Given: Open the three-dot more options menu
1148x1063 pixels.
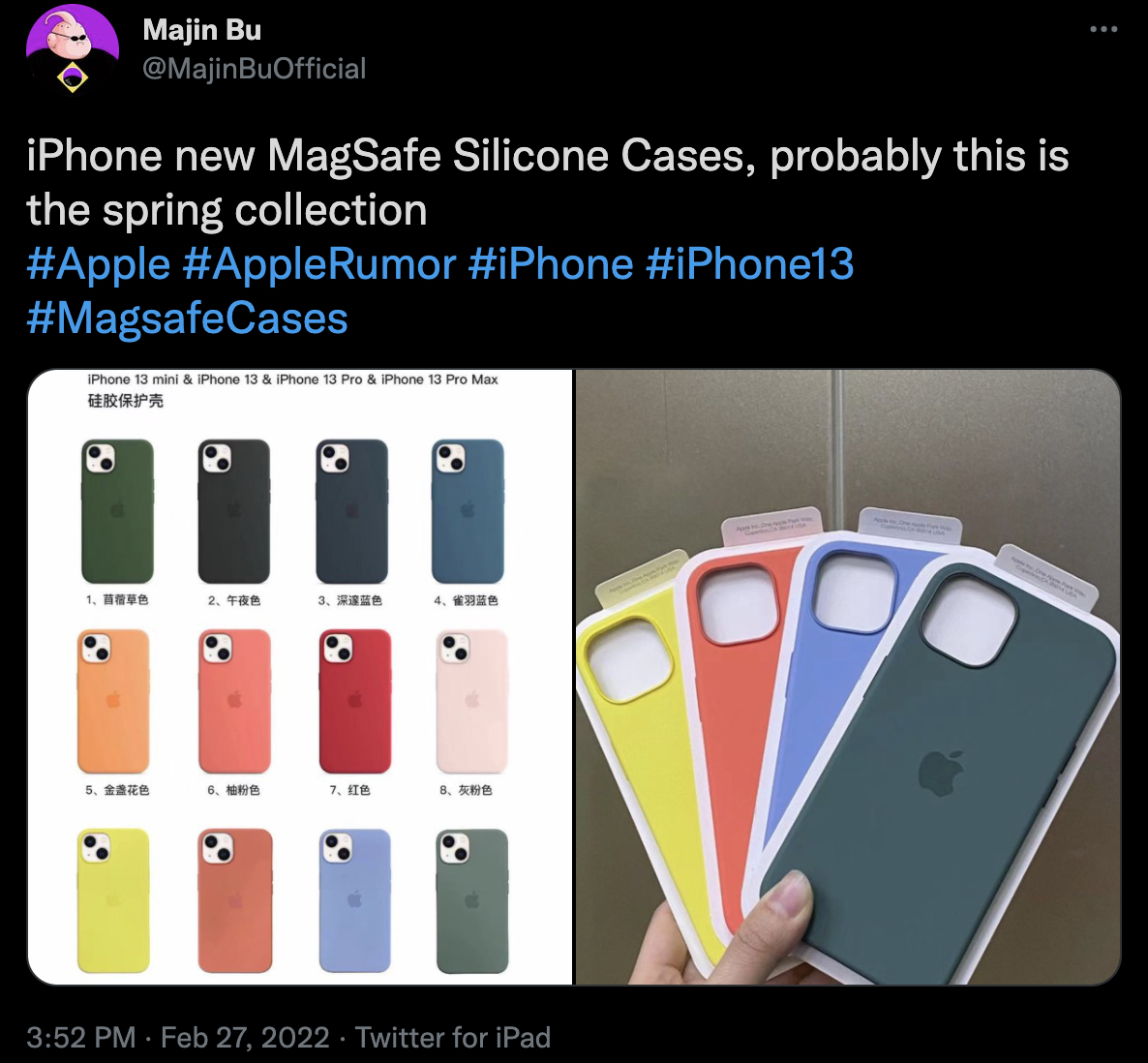Looking at the screenshot, I should (x=1103, y=29).
